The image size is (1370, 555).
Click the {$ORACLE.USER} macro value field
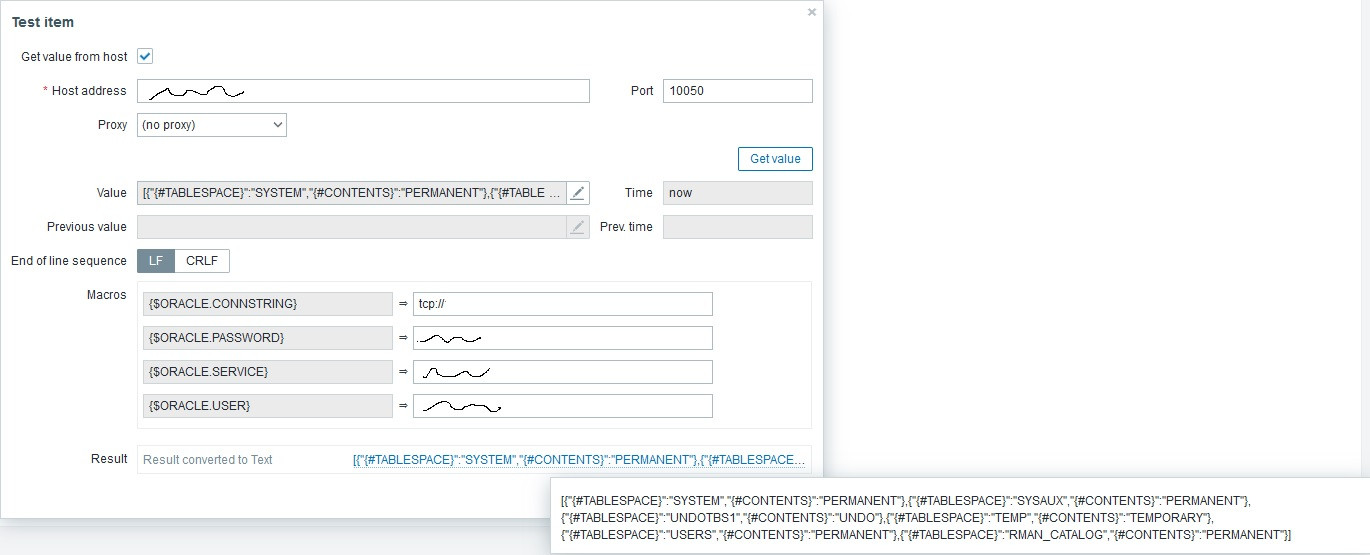563,406
